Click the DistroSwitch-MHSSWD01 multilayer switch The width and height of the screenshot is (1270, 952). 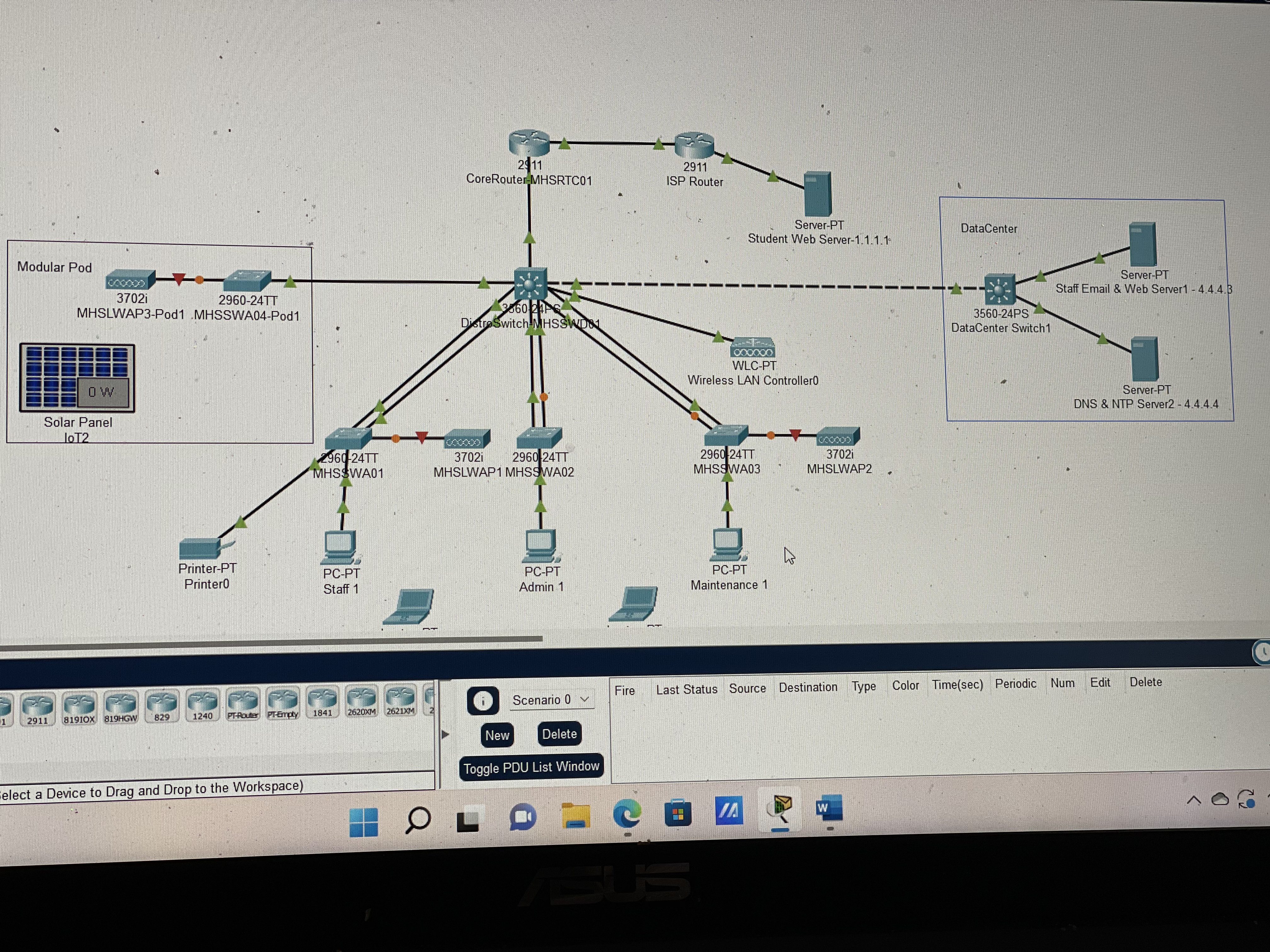(530, 283)
